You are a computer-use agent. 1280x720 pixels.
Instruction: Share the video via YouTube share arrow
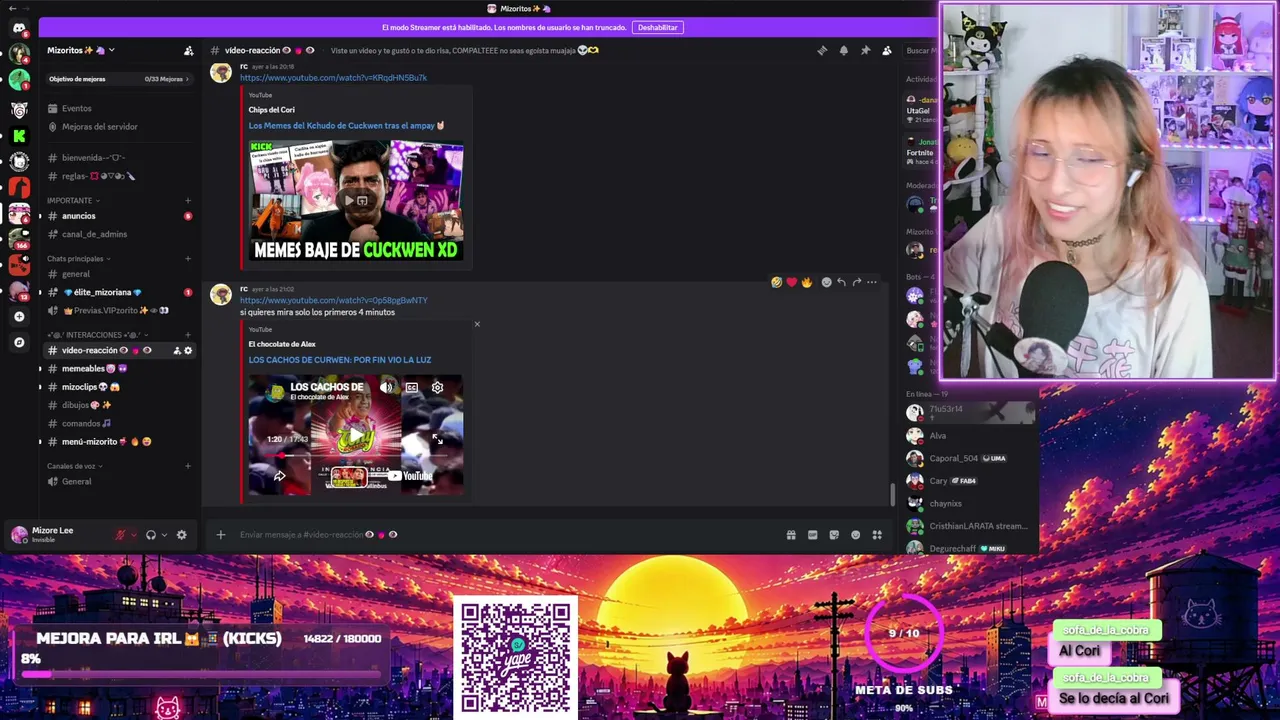click(x=279, y=476)
